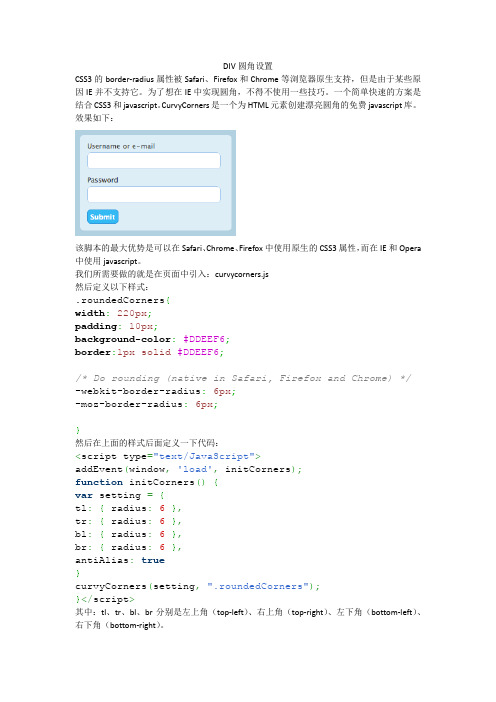
Task: Click the 'Password' label above the second field
Action: tap(103, 180)
